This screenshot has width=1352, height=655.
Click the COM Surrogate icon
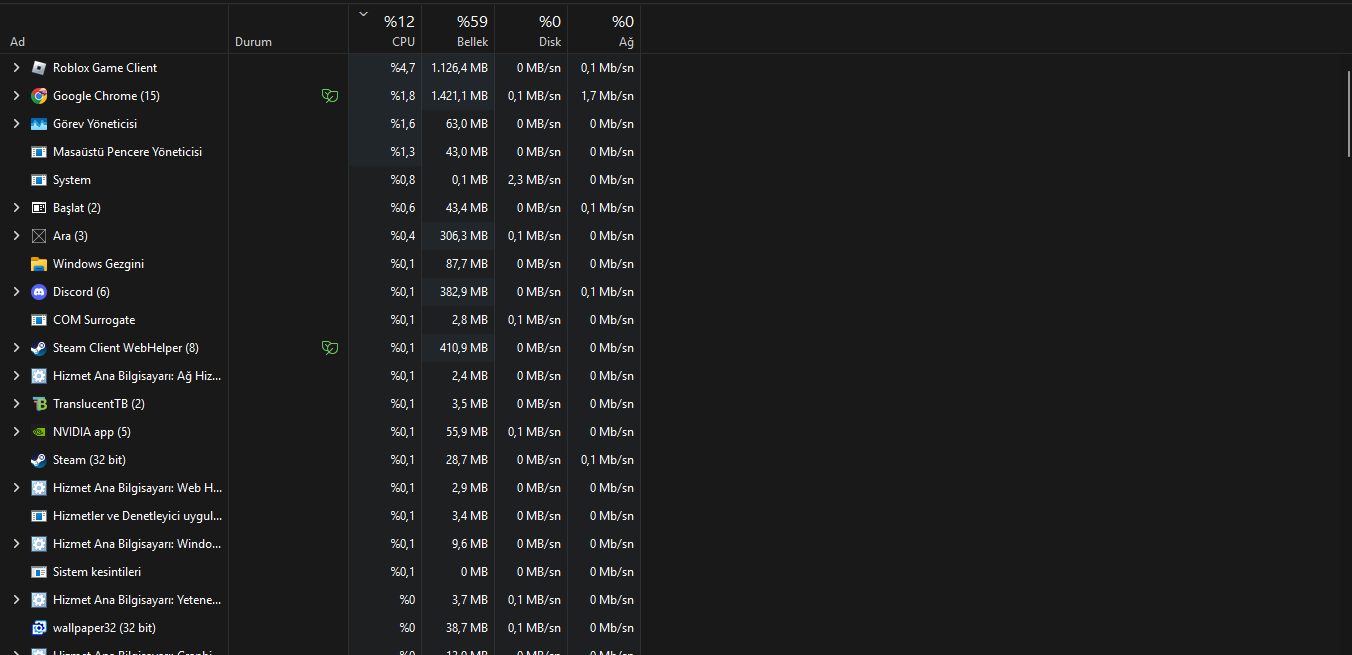click(x=39, y=320)
